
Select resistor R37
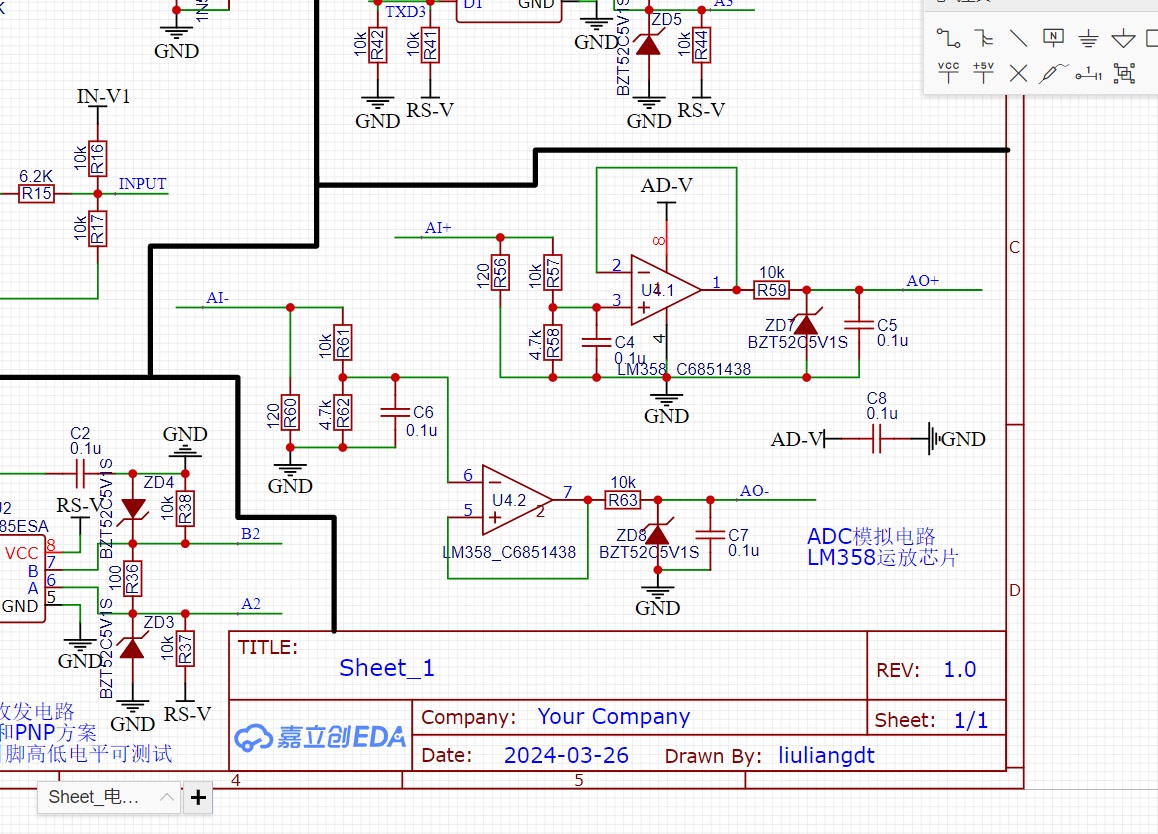185,649
